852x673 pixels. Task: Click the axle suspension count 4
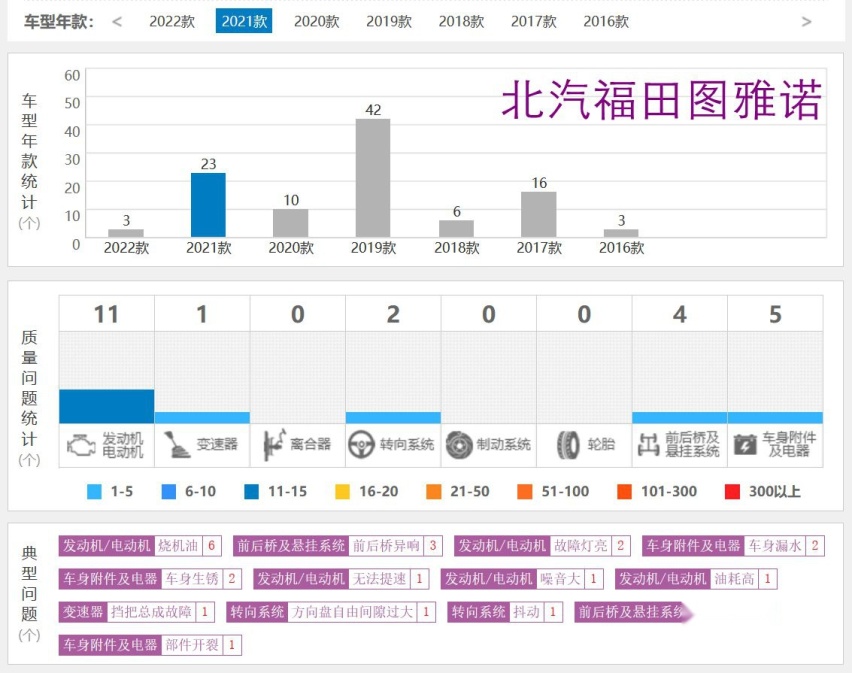(680, 315)
